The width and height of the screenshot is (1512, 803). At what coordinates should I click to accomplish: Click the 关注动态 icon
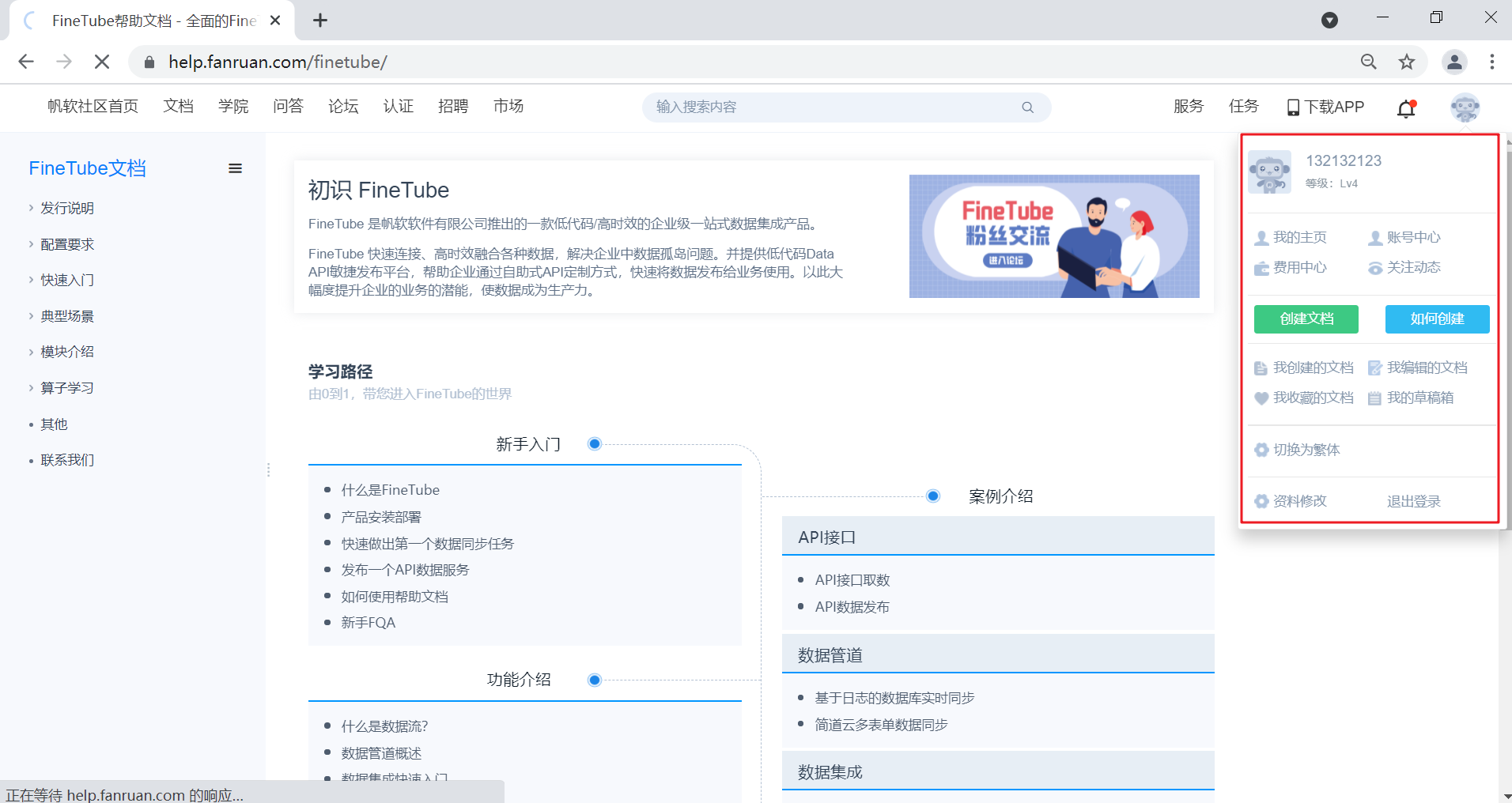(1375, 268)
